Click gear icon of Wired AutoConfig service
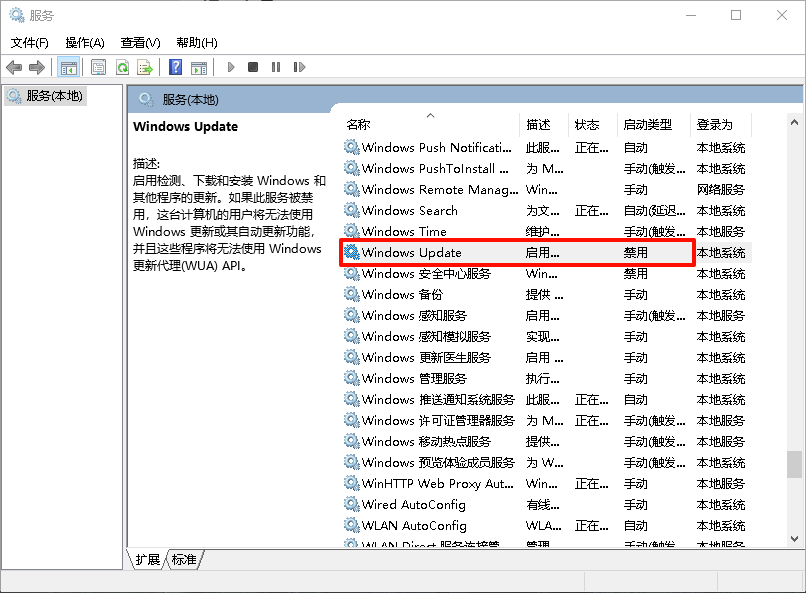Image resolution: width=806 pixels, height=593 pixels. click(x=352, y=504)
